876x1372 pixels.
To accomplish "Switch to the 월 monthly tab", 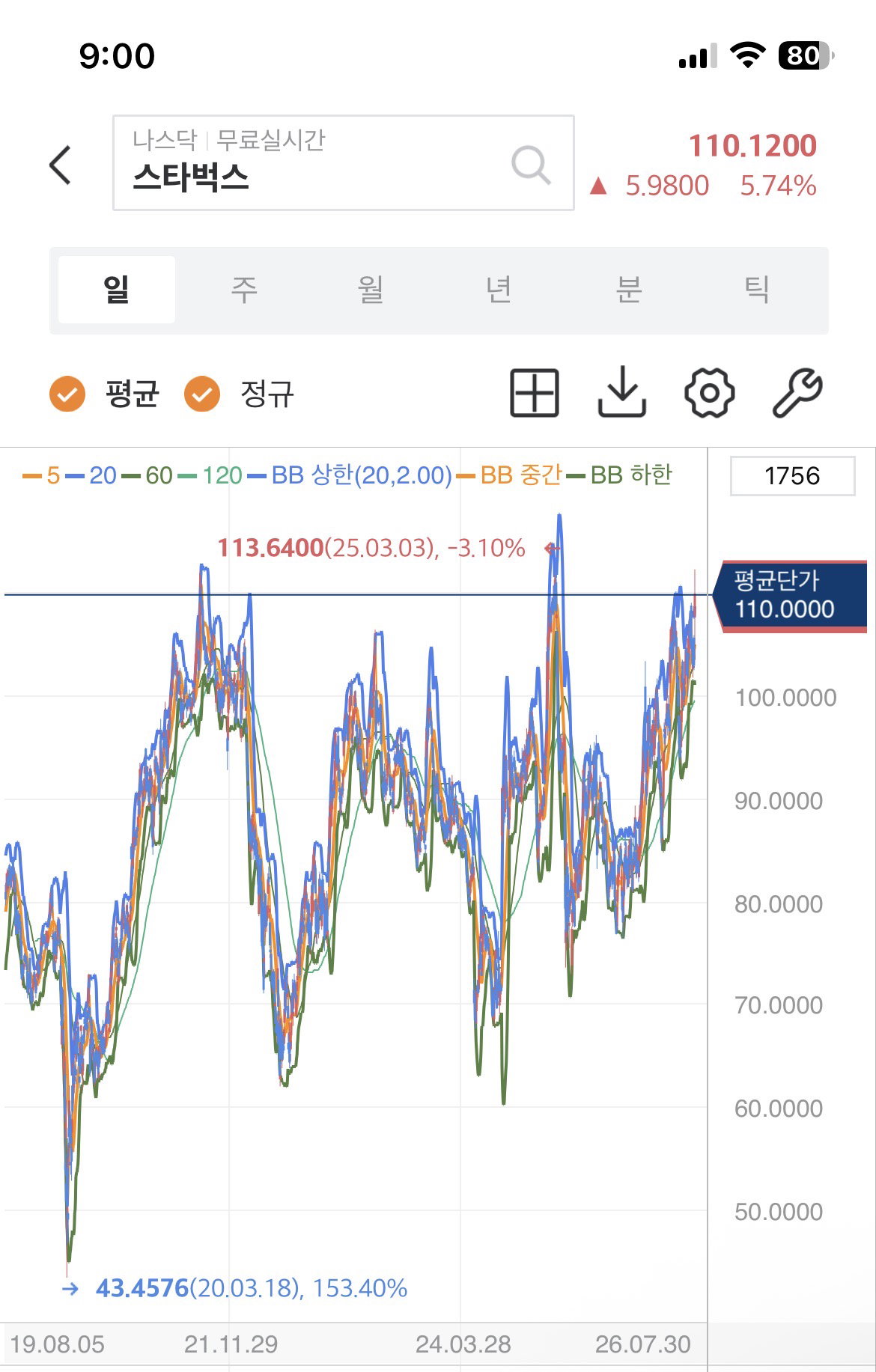I will pos(372,290).
